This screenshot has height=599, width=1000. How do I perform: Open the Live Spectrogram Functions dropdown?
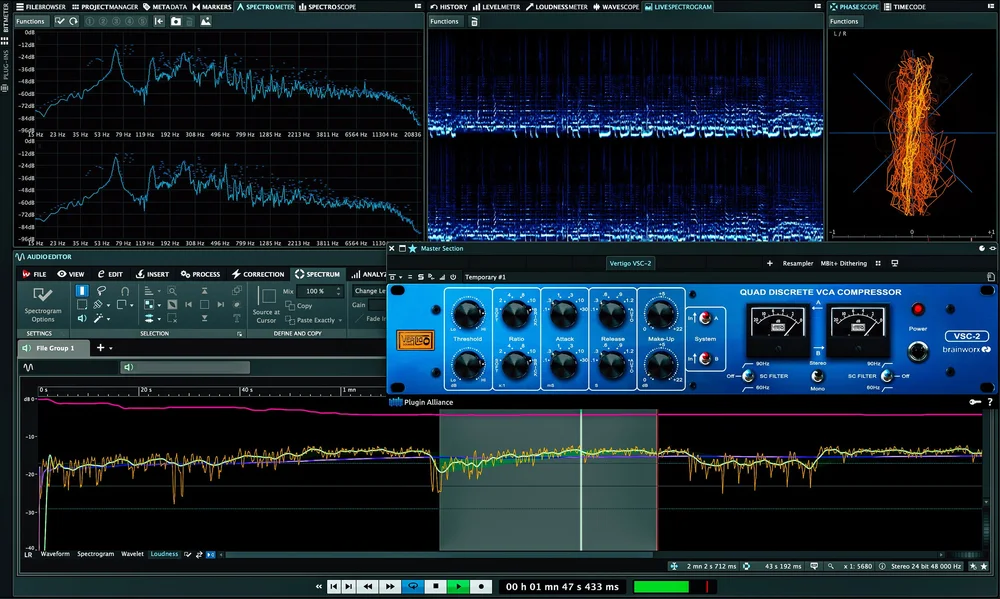coord(444,21)
